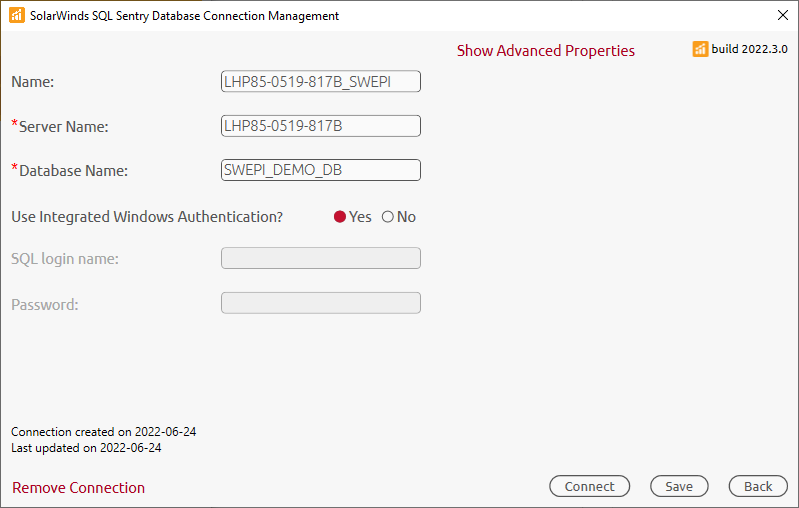Go back using the Back button
This screenshot has width=799, height=508.
(x=758, y=486)
